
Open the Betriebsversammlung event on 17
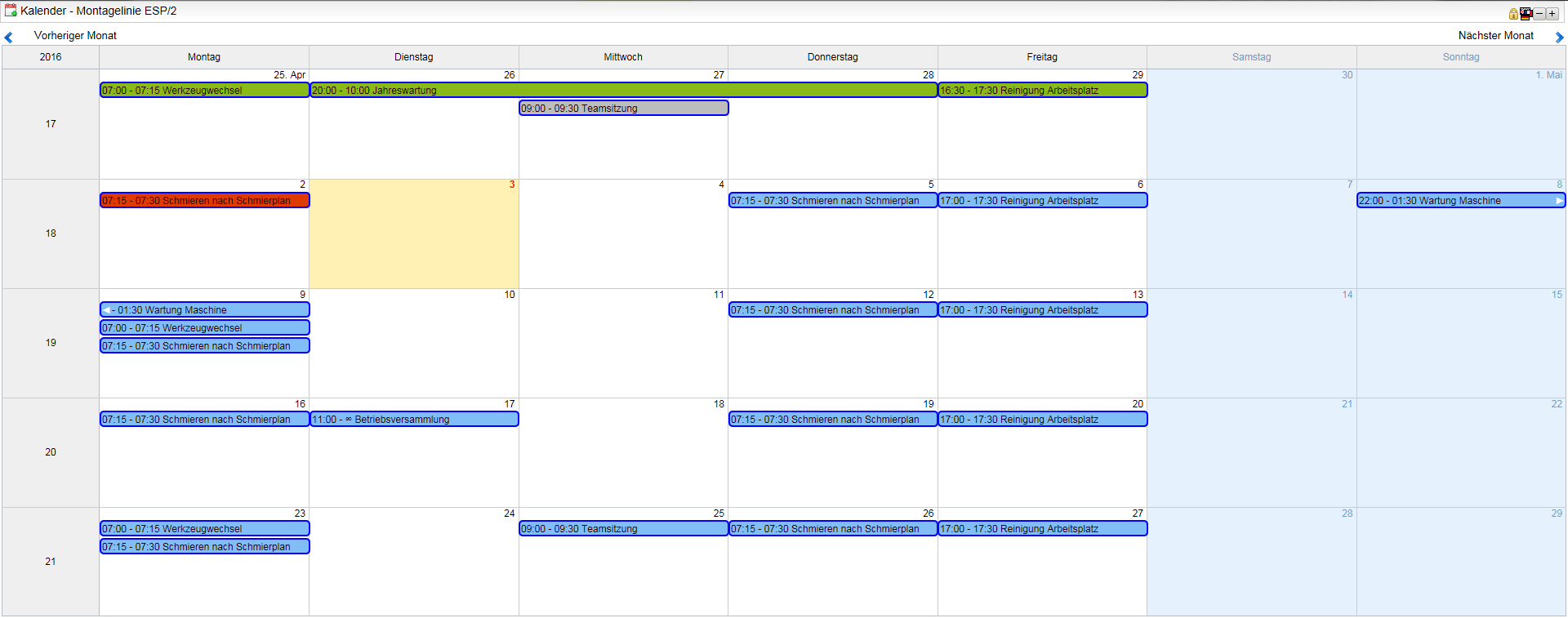tap(414, 420)
